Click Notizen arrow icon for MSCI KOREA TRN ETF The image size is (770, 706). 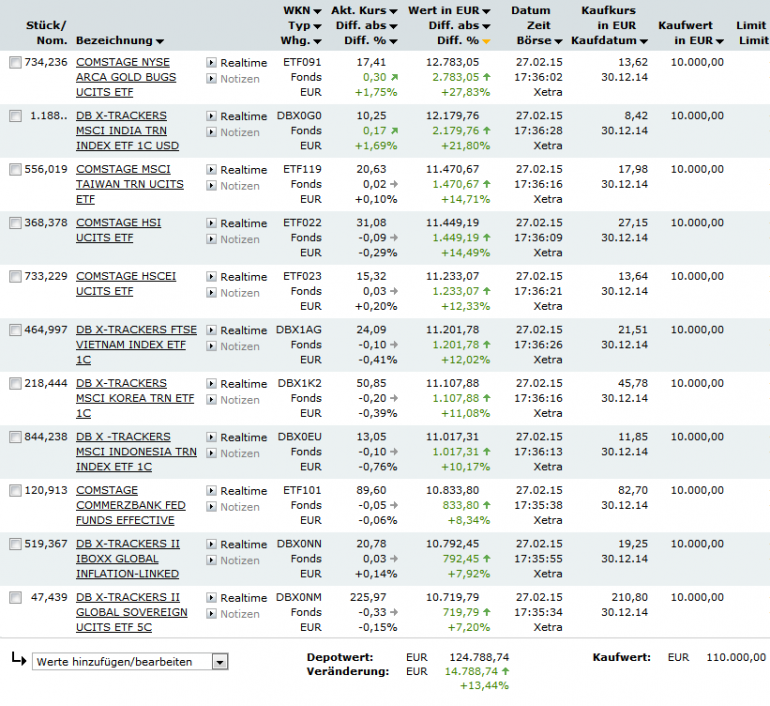tap(211, 400)
